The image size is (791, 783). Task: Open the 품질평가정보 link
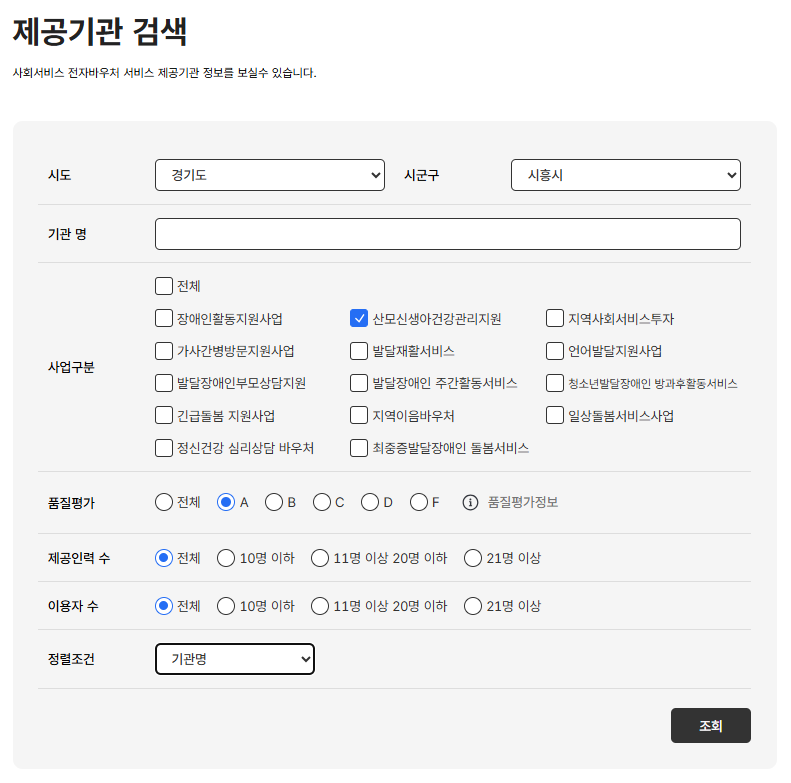tap(523, 502)
